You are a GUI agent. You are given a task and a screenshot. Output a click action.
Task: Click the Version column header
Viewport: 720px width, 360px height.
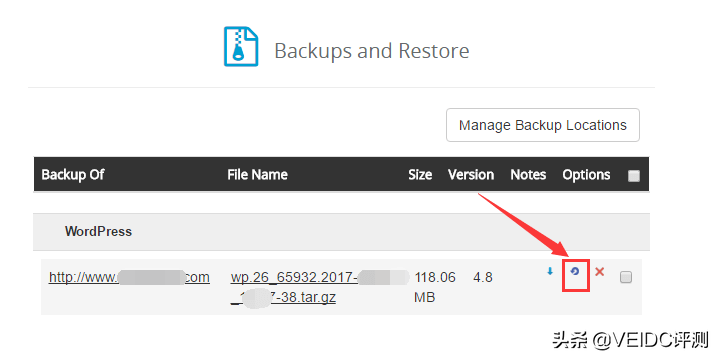point(471,174)
